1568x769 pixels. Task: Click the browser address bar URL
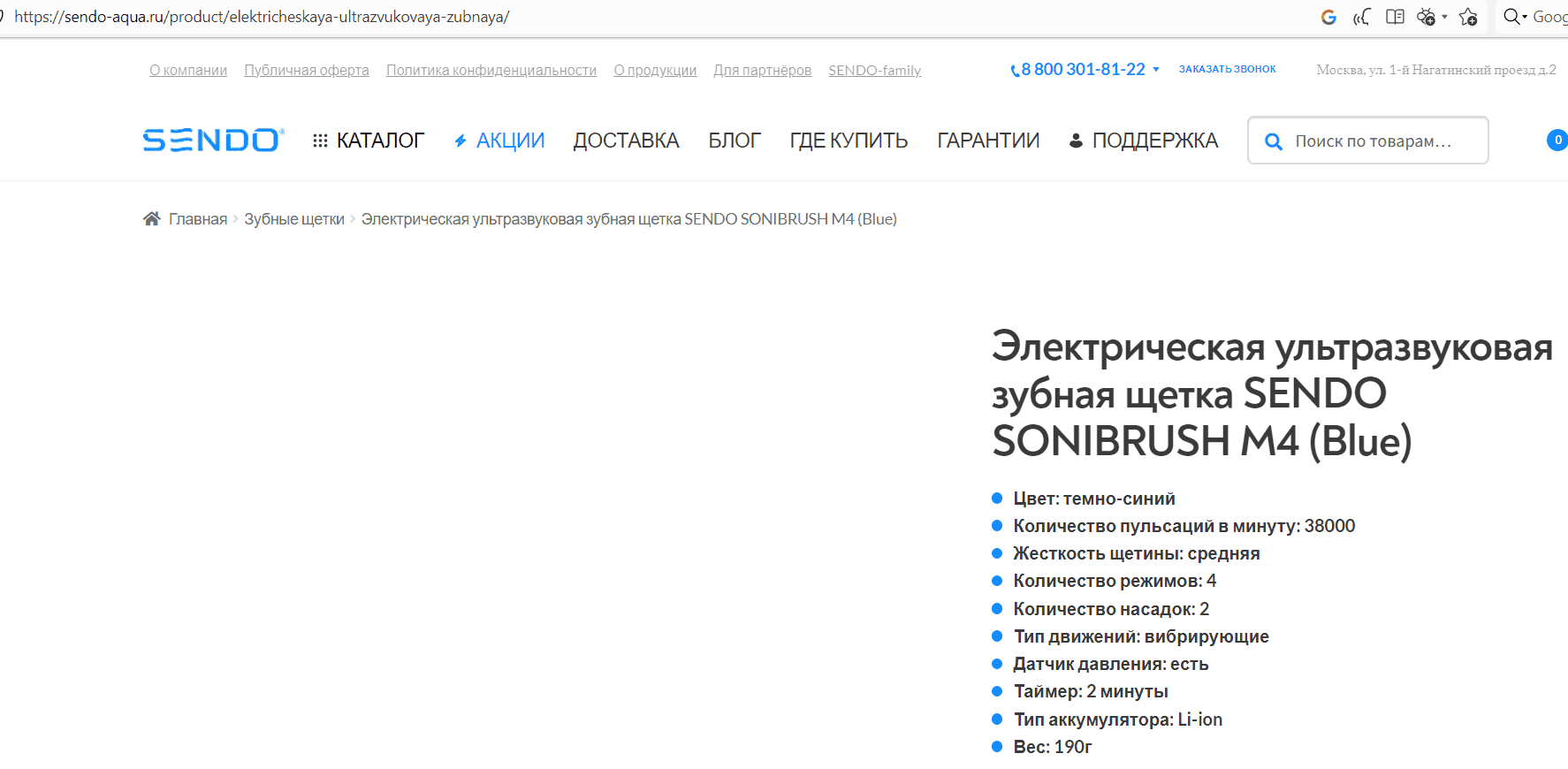(262, 17)
